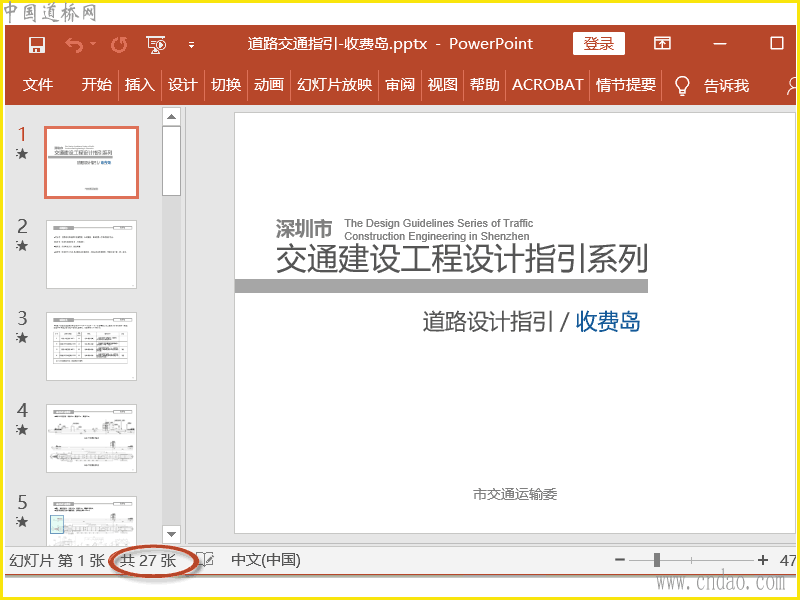Click the spell check book icon
Screen dimensions: 800x600
point(206,560)
